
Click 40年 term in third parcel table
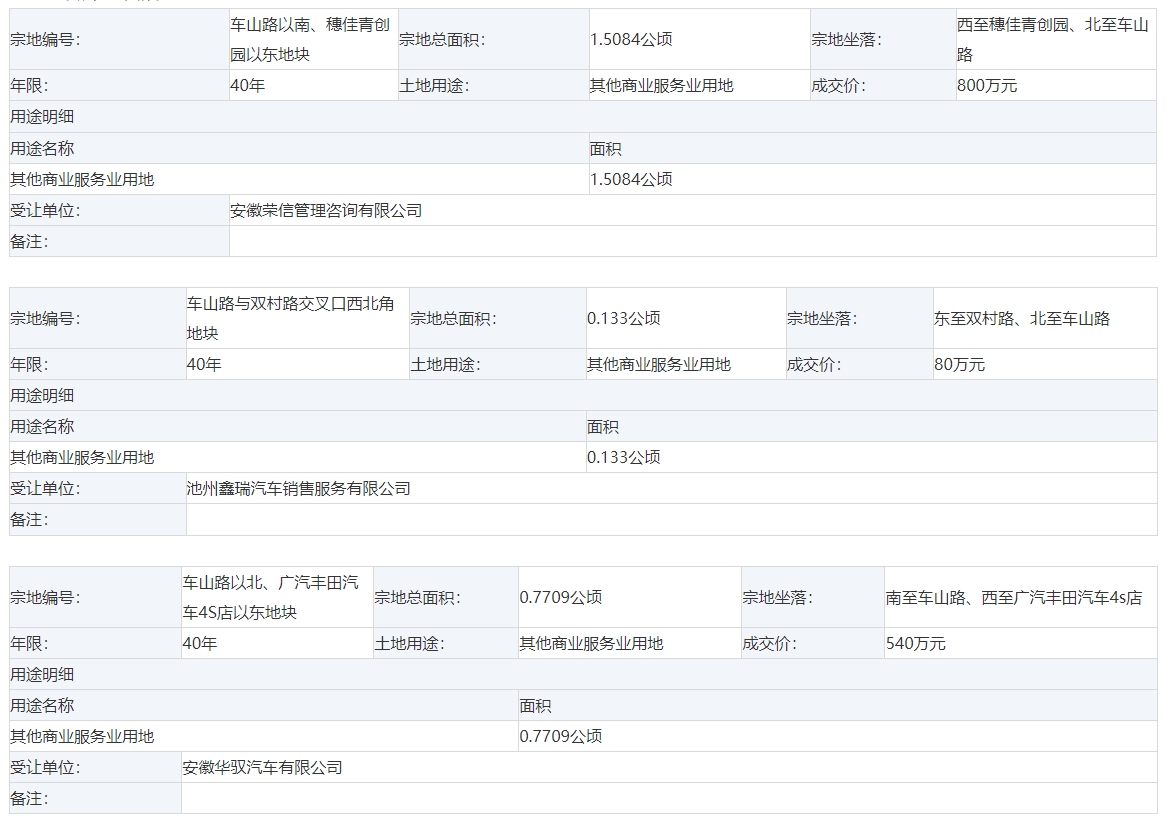tap(200, 643)
